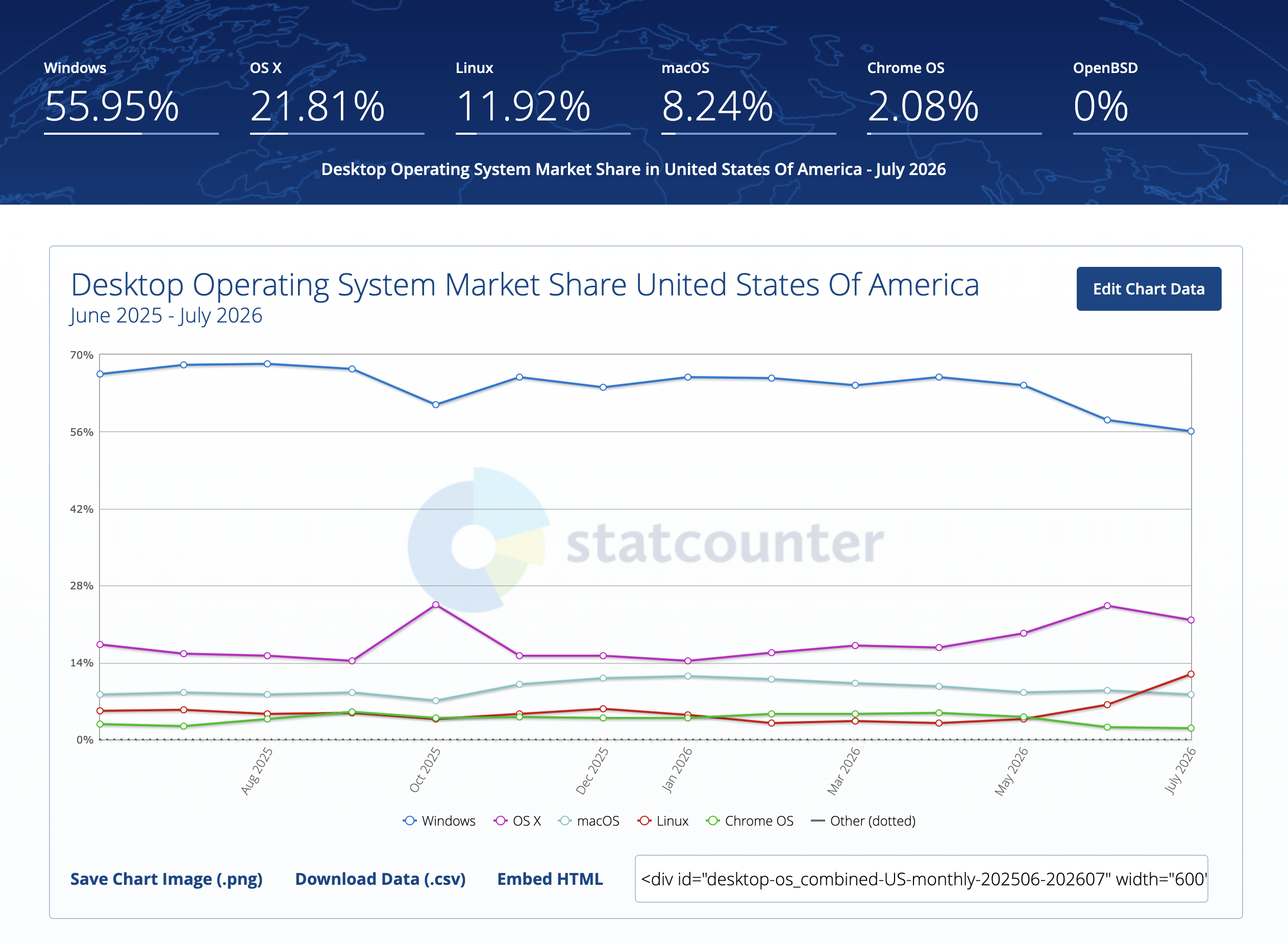
Task: Select the Windows July 2026 data point
Action: click(1191, 432)
